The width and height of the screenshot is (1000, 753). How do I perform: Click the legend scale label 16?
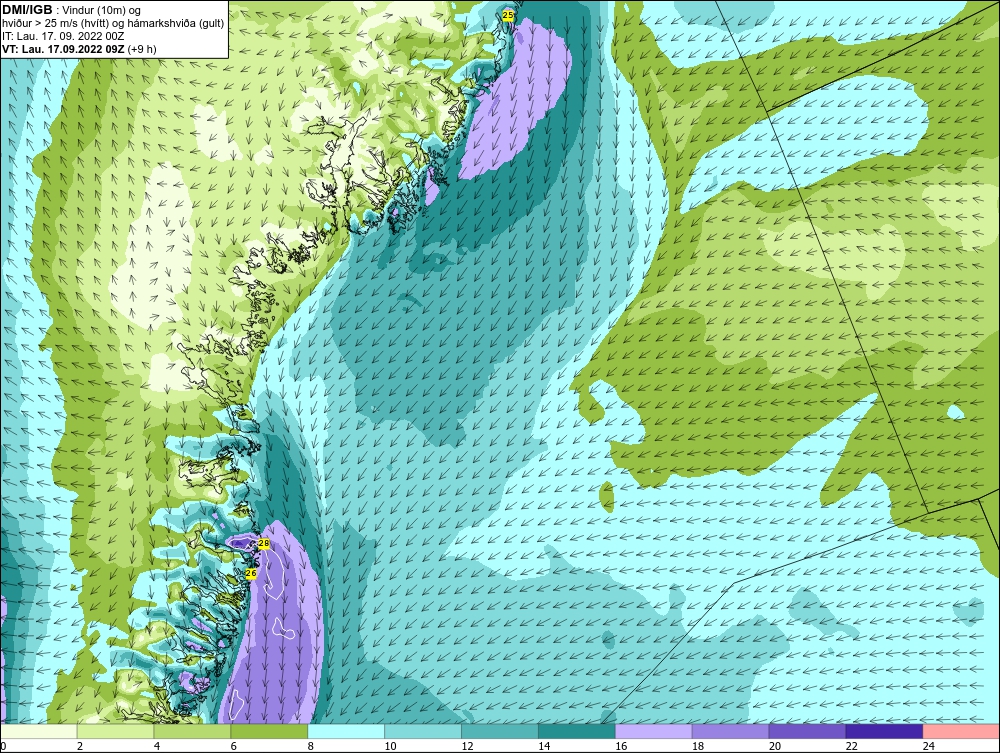(621, 746)
